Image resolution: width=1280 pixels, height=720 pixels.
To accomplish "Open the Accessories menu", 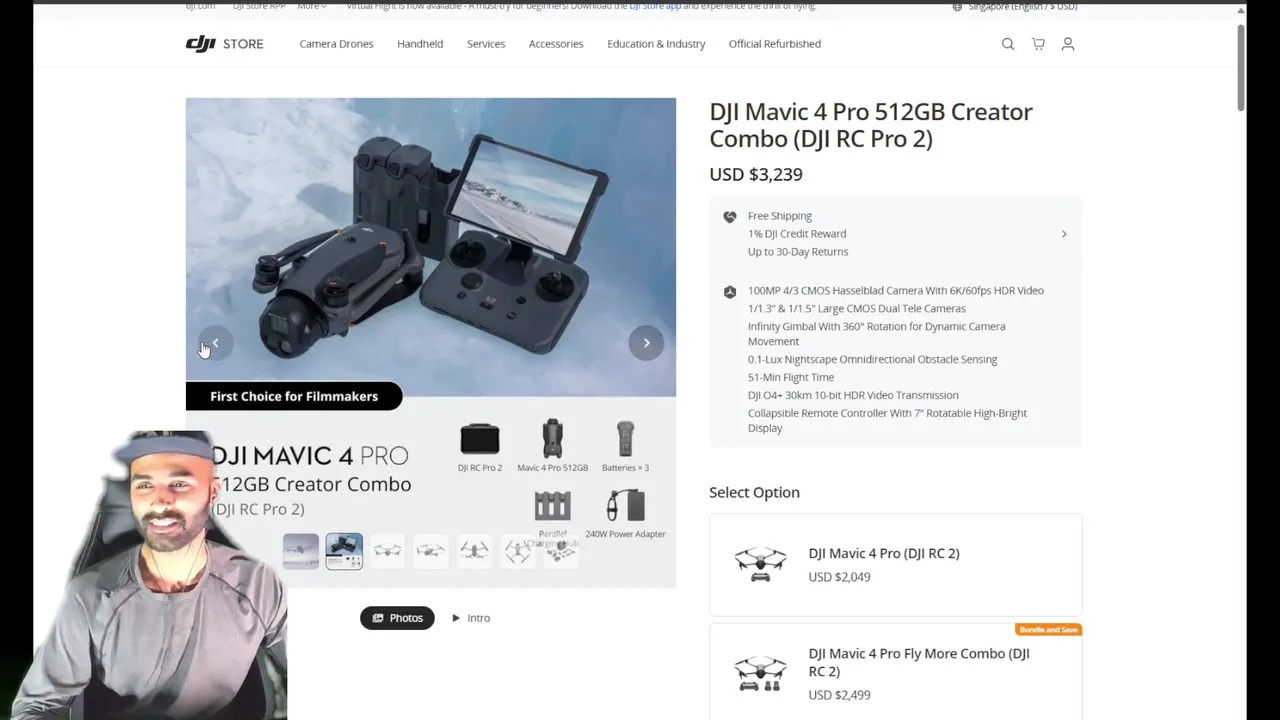I will 556,44.
